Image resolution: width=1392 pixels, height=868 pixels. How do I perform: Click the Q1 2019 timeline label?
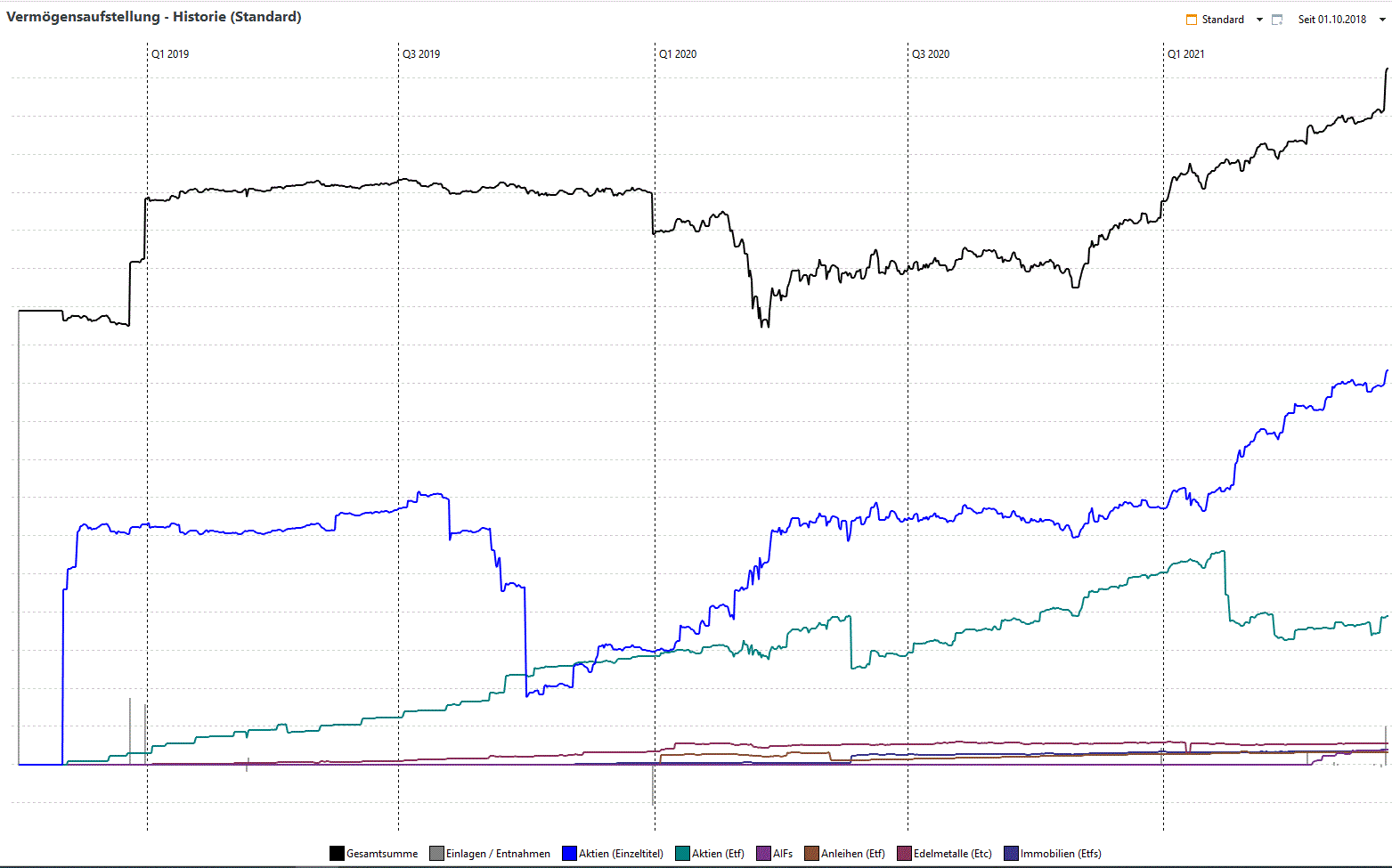pyautogui.click(x=170, y=54)
